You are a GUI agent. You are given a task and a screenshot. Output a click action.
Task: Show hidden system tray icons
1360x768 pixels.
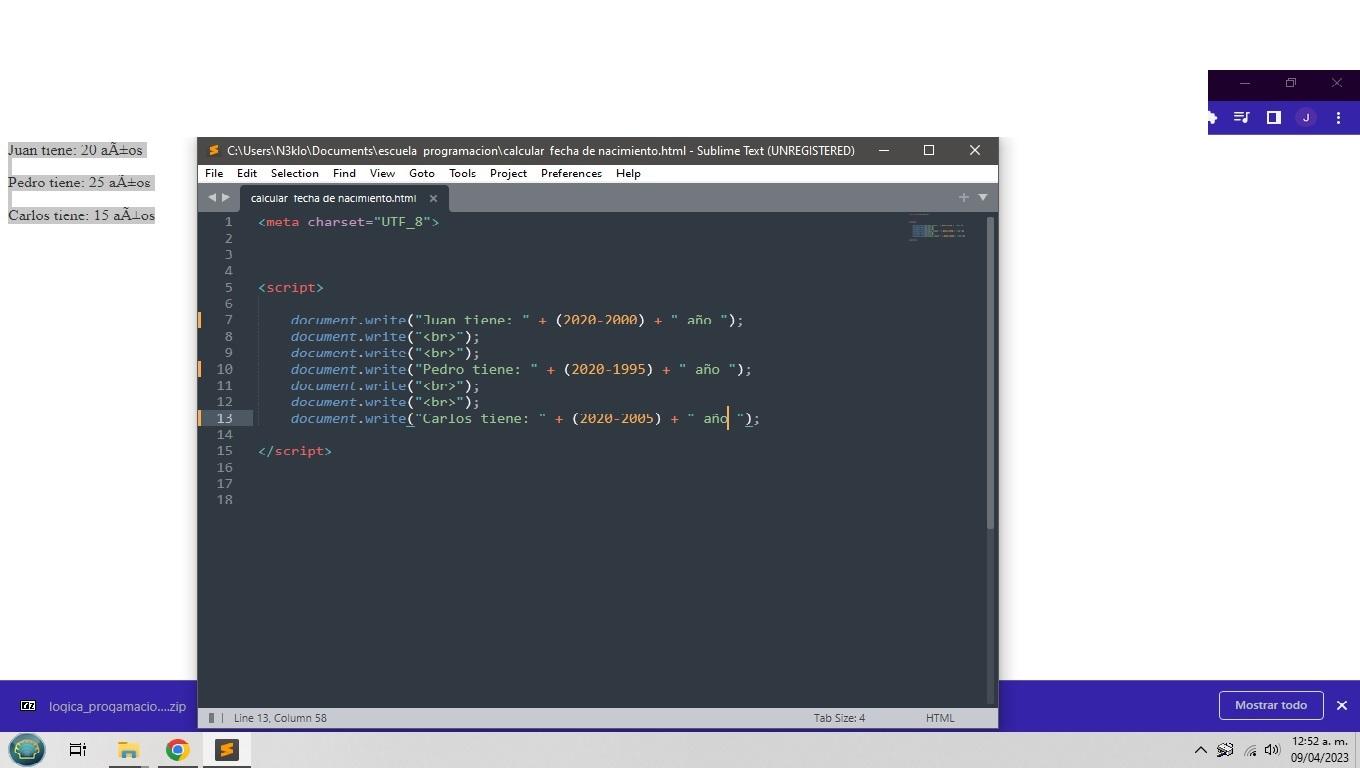click(x=1201, y=750)
